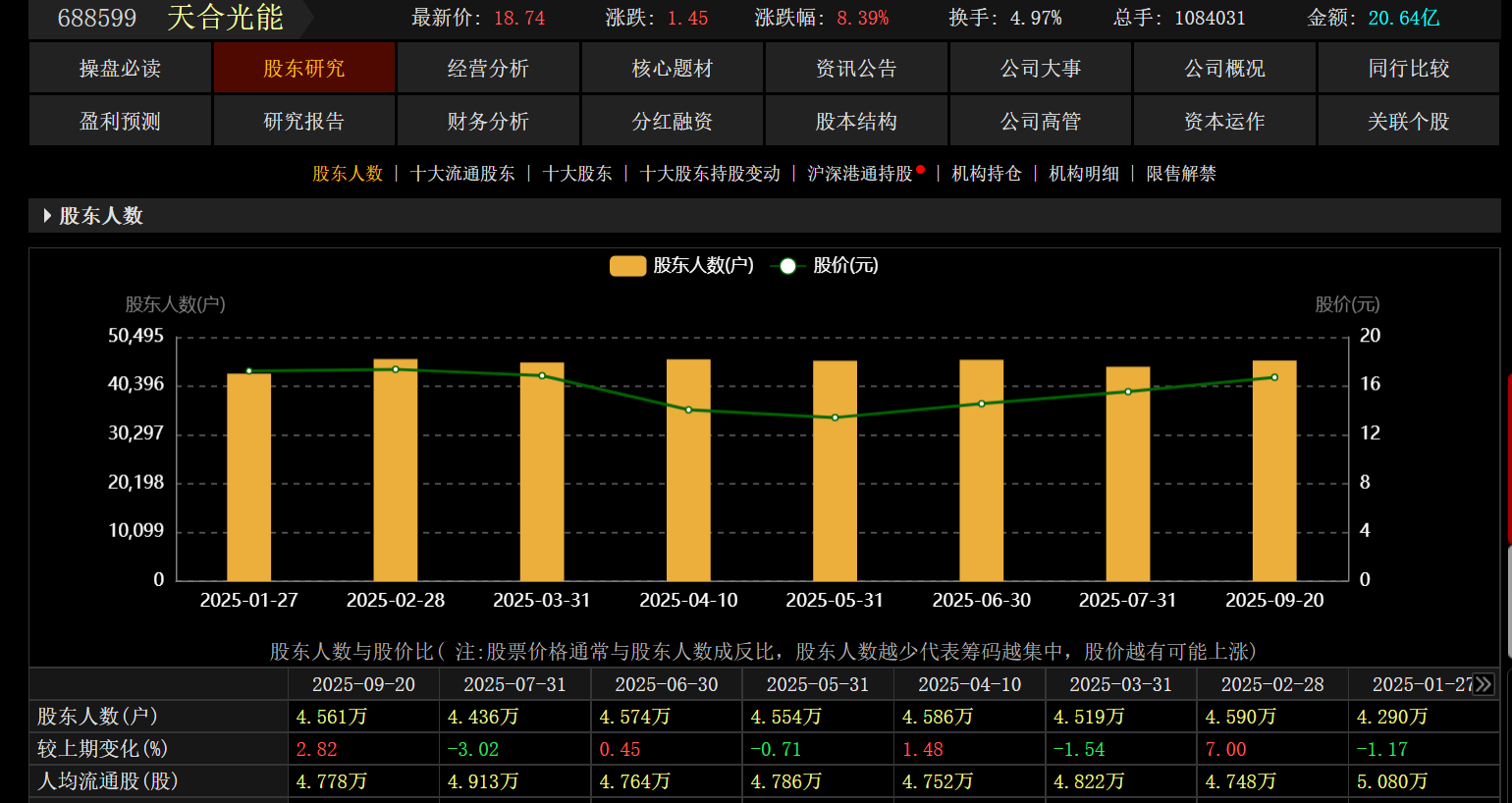
Task: Click the 2025-07-31 bar in chart
Action: point(1128,473)
